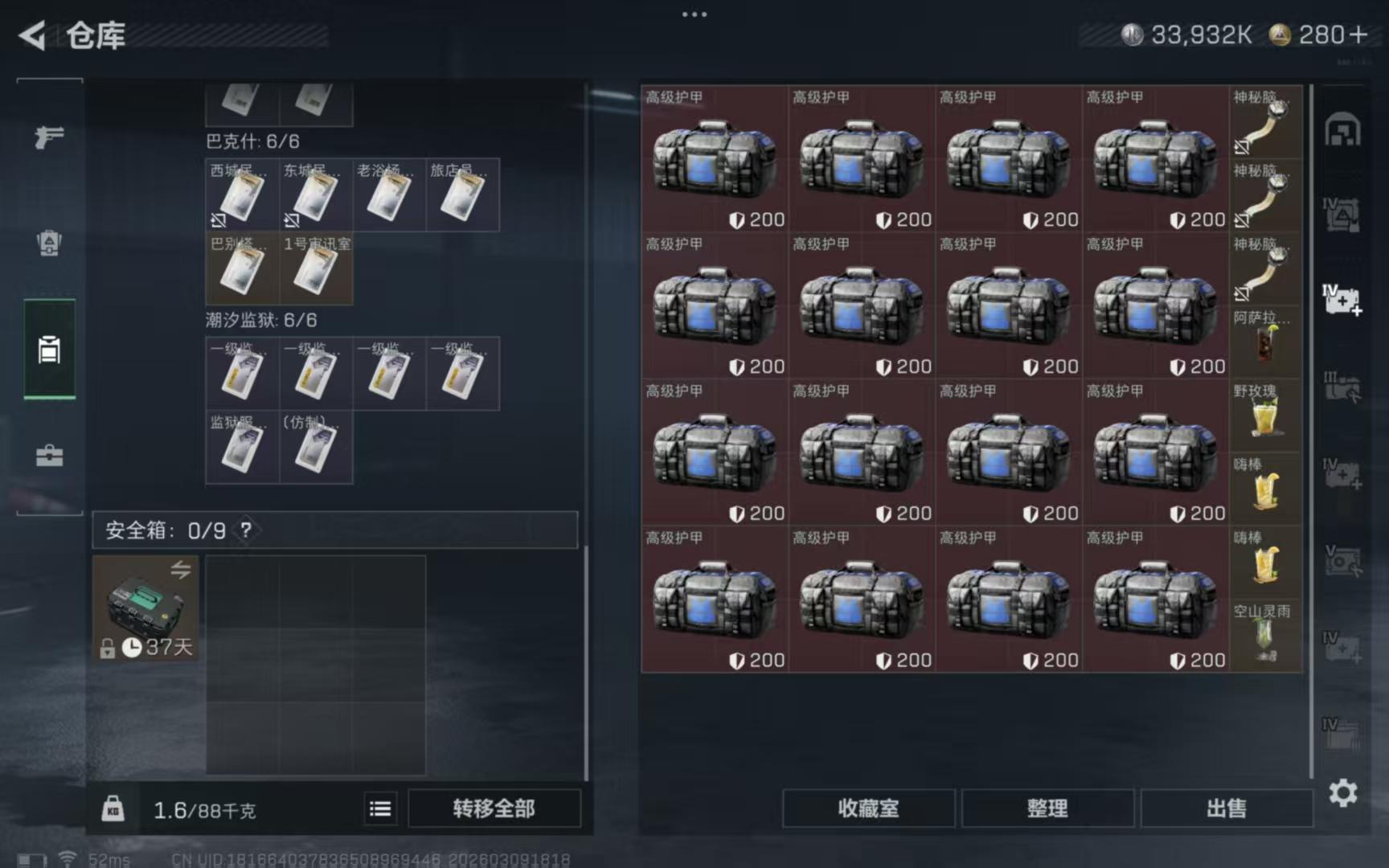Select the 监狱服 keycard

tap(242, 447)
